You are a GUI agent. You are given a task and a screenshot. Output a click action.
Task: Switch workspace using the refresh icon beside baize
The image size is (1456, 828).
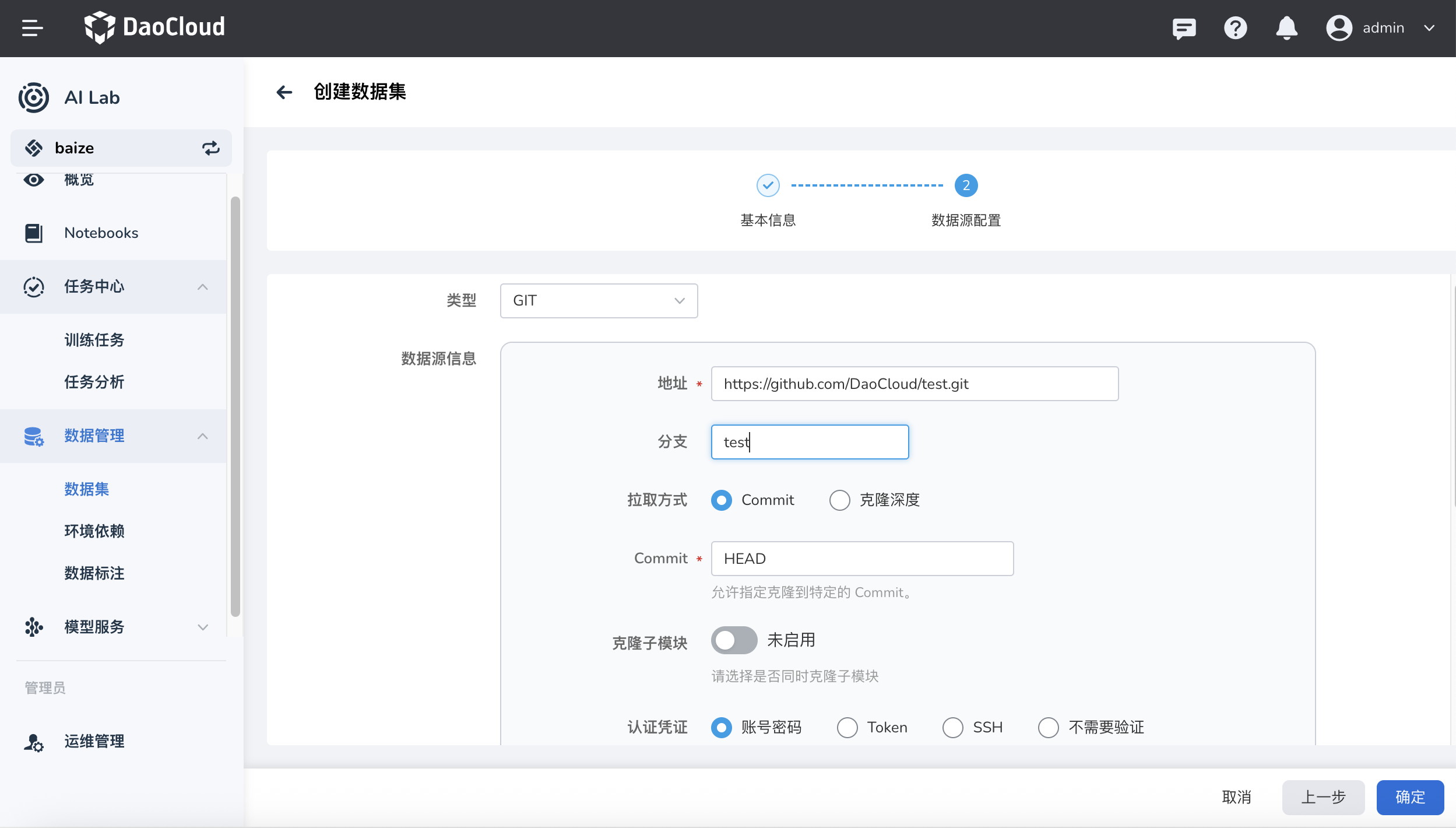pyautogui.click(x=211, y=148)
